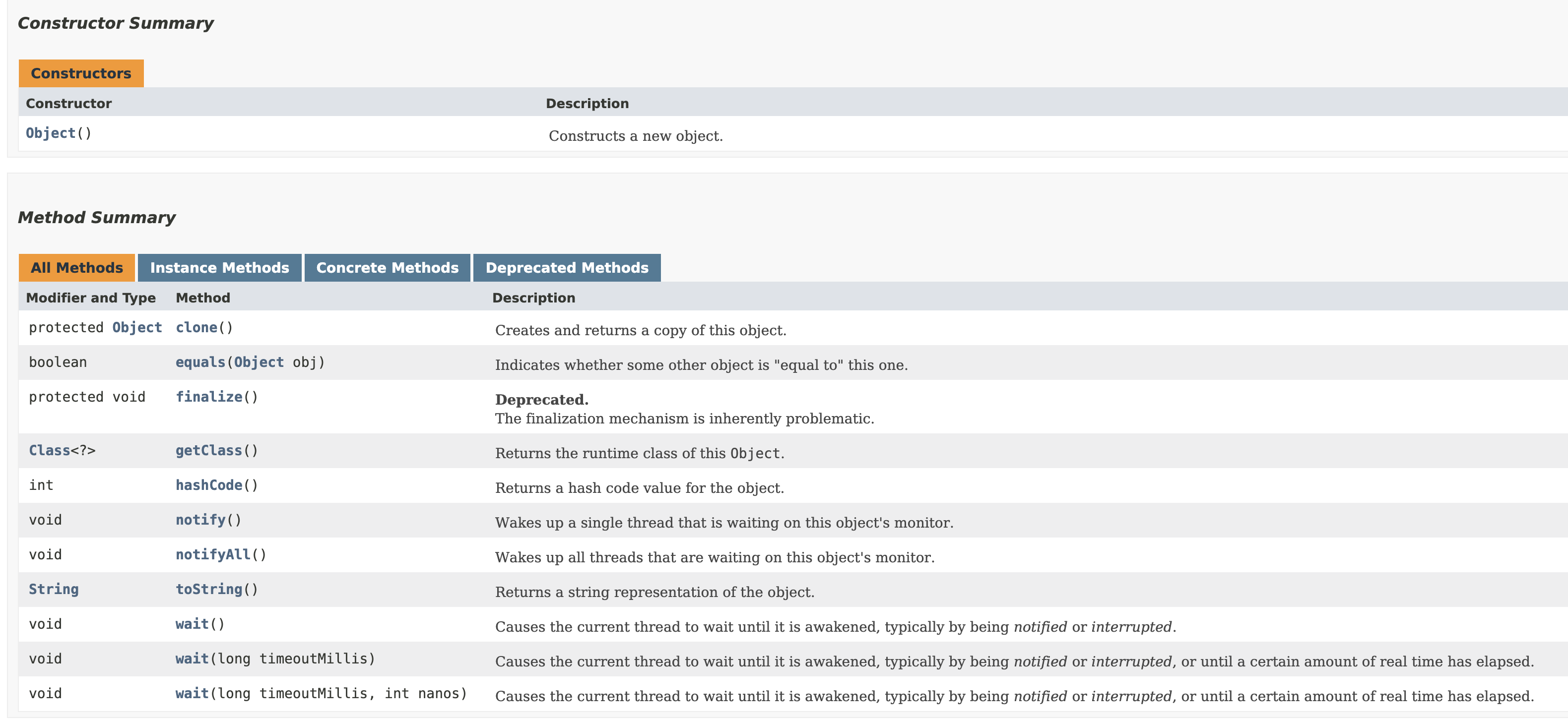Open the hashCode() method link
Screen dimensions: 1568x719
click(x=209, y=485)
